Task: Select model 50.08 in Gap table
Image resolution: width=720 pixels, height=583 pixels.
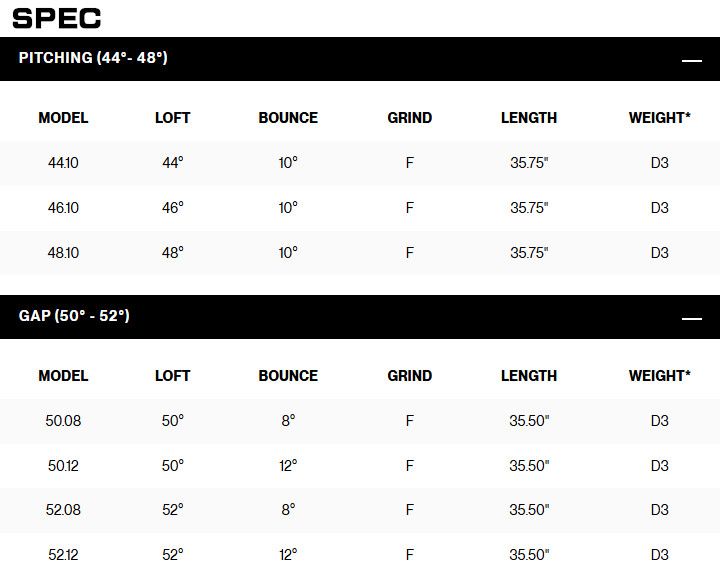Action: point(63,421)
